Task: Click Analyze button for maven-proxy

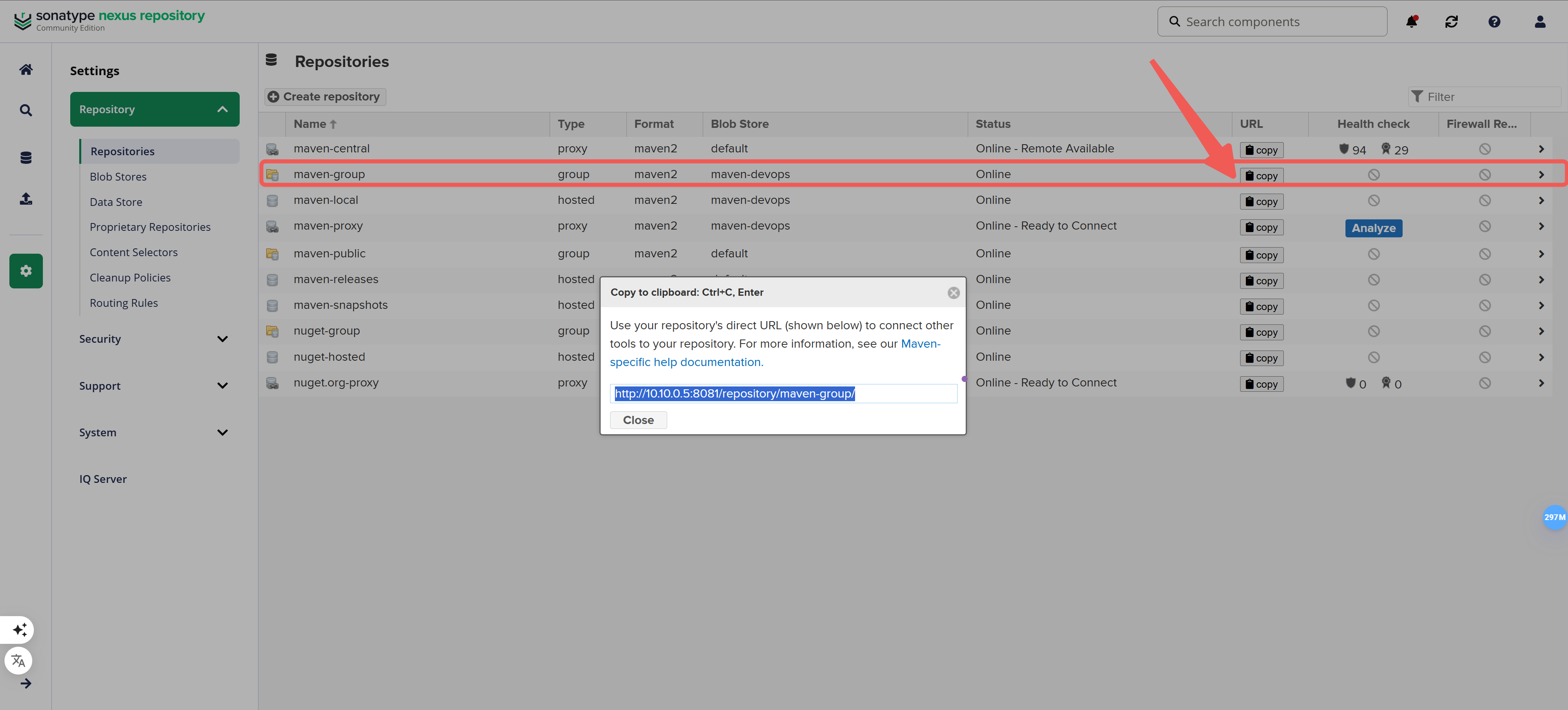Action: (1373, 228)
